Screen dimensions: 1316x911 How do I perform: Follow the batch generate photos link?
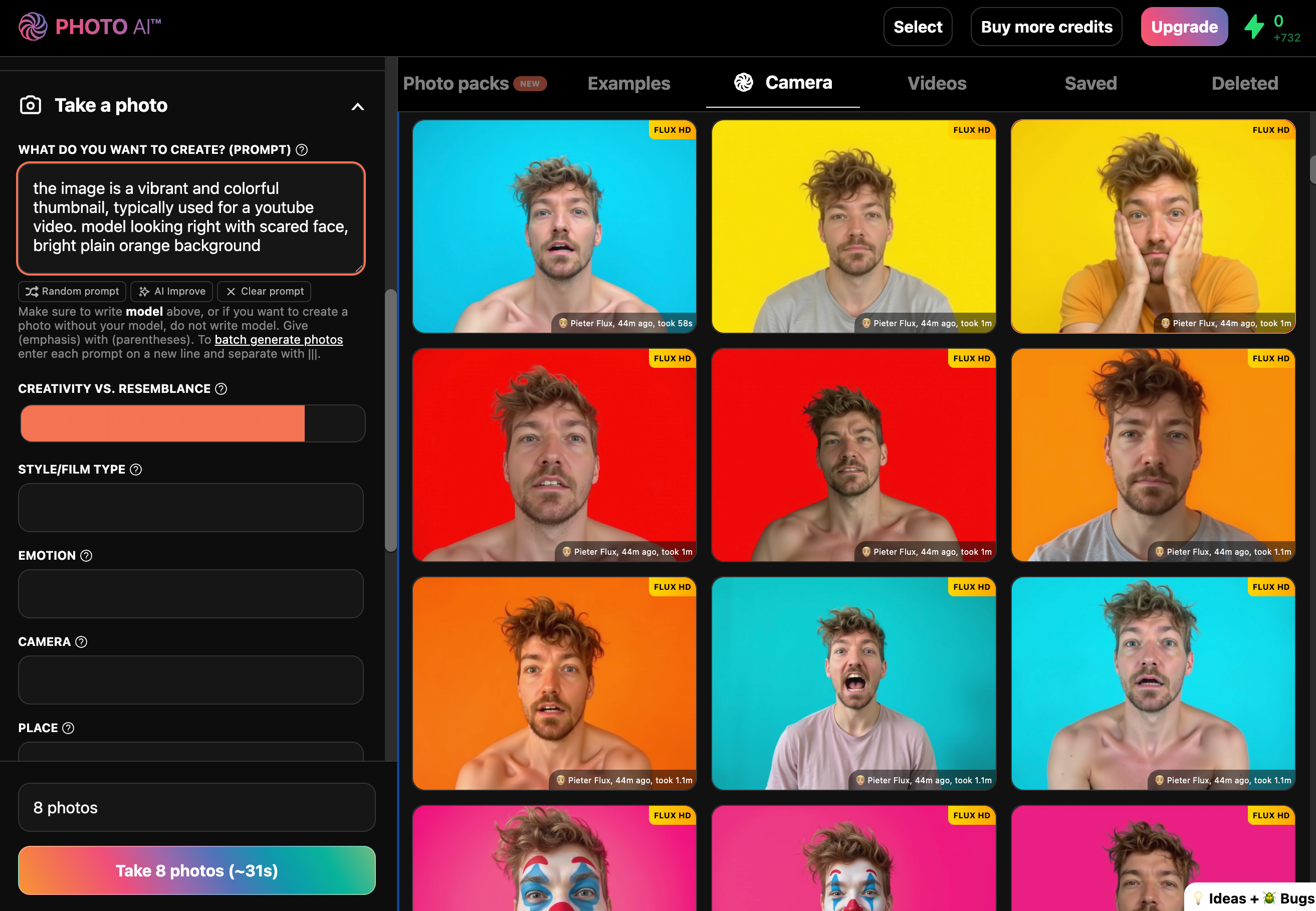click(279, 340)
